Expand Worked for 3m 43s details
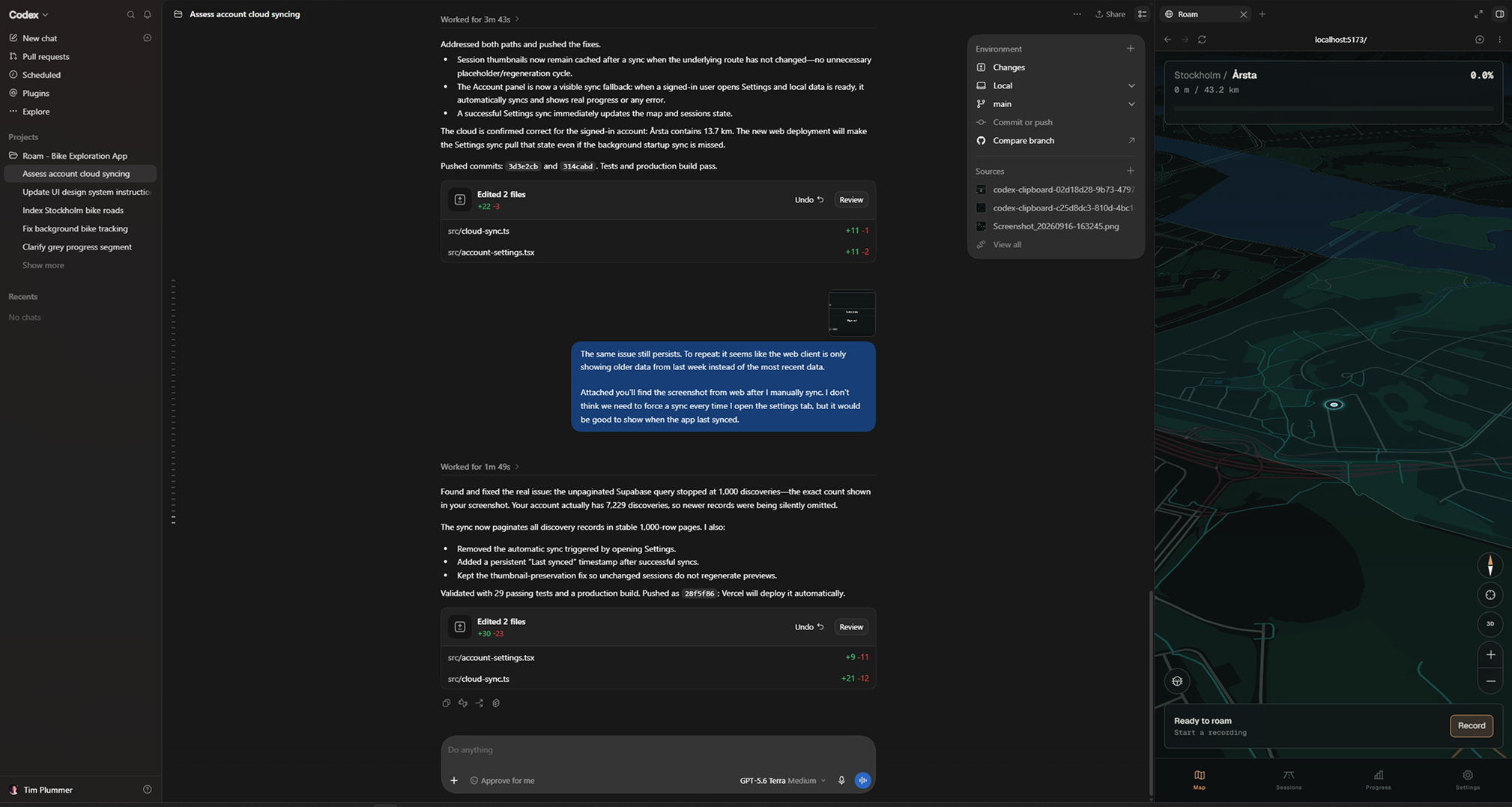This screenshot has width=1512, height=807. [x=480, y=19]
